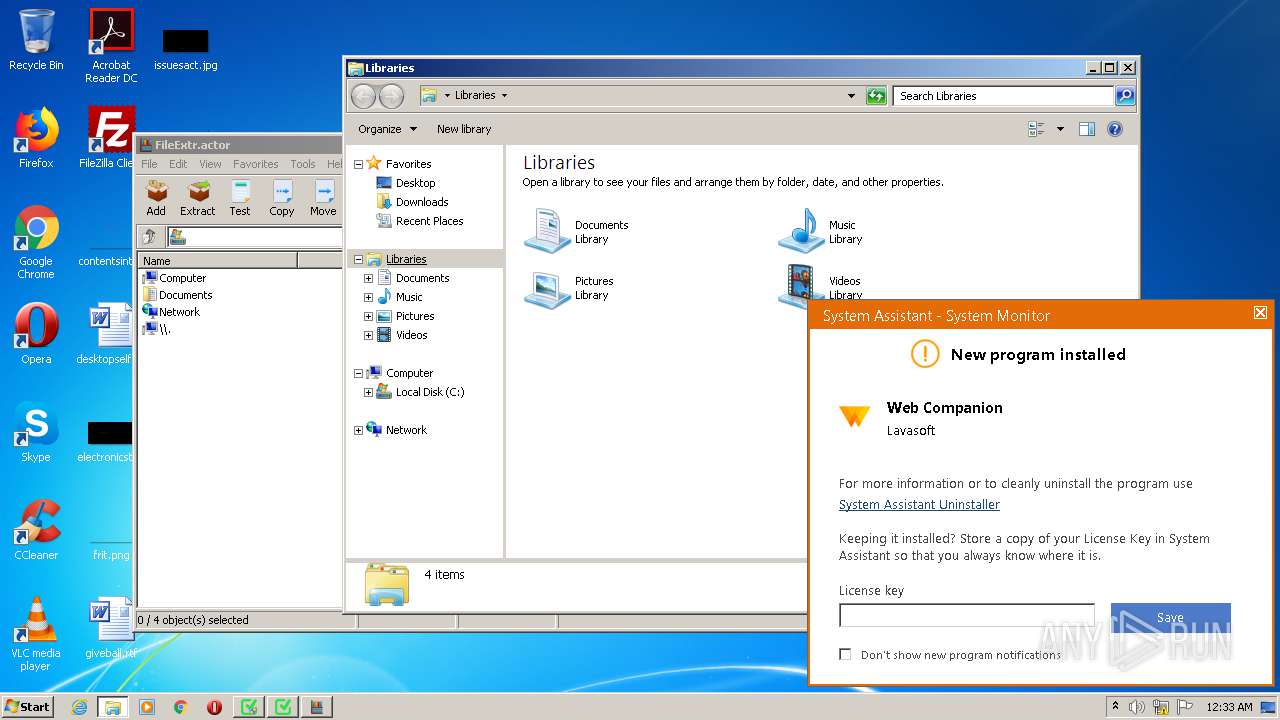
Task: Open the address bar history dropdown arrow
Action: click(851, 96)
